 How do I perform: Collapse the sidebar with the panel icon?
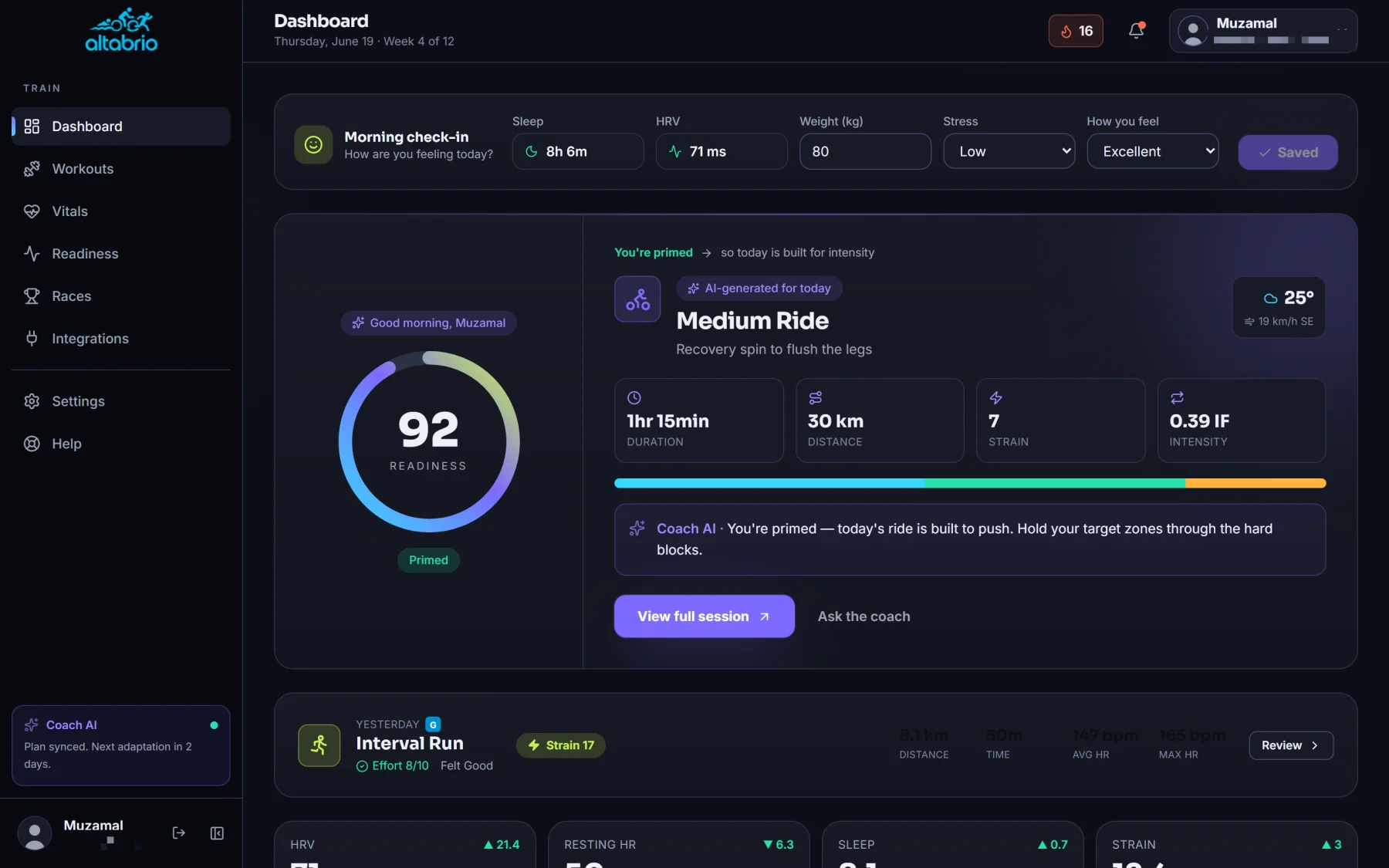point(217,833)
